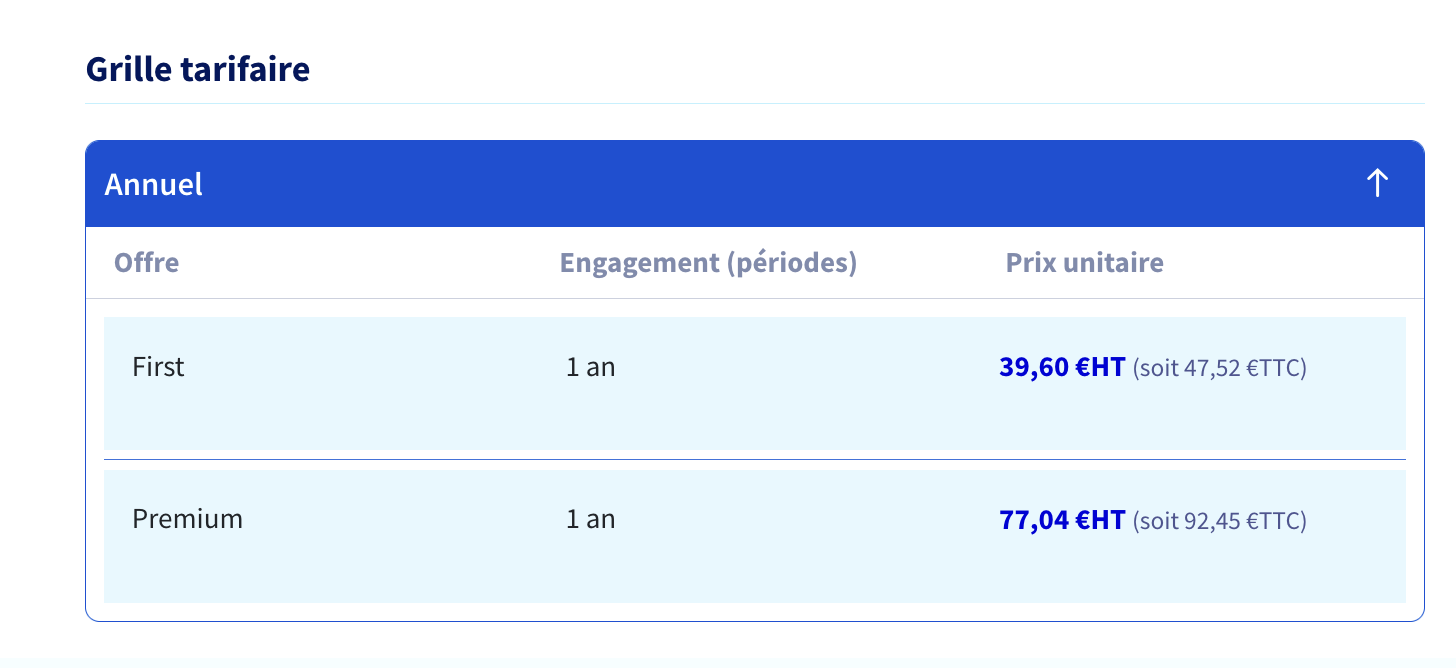The width and height of the screenshot is (1456, 668).
Task: Click the 1 an engagement for Premium
Action: (x=590, y=519)
